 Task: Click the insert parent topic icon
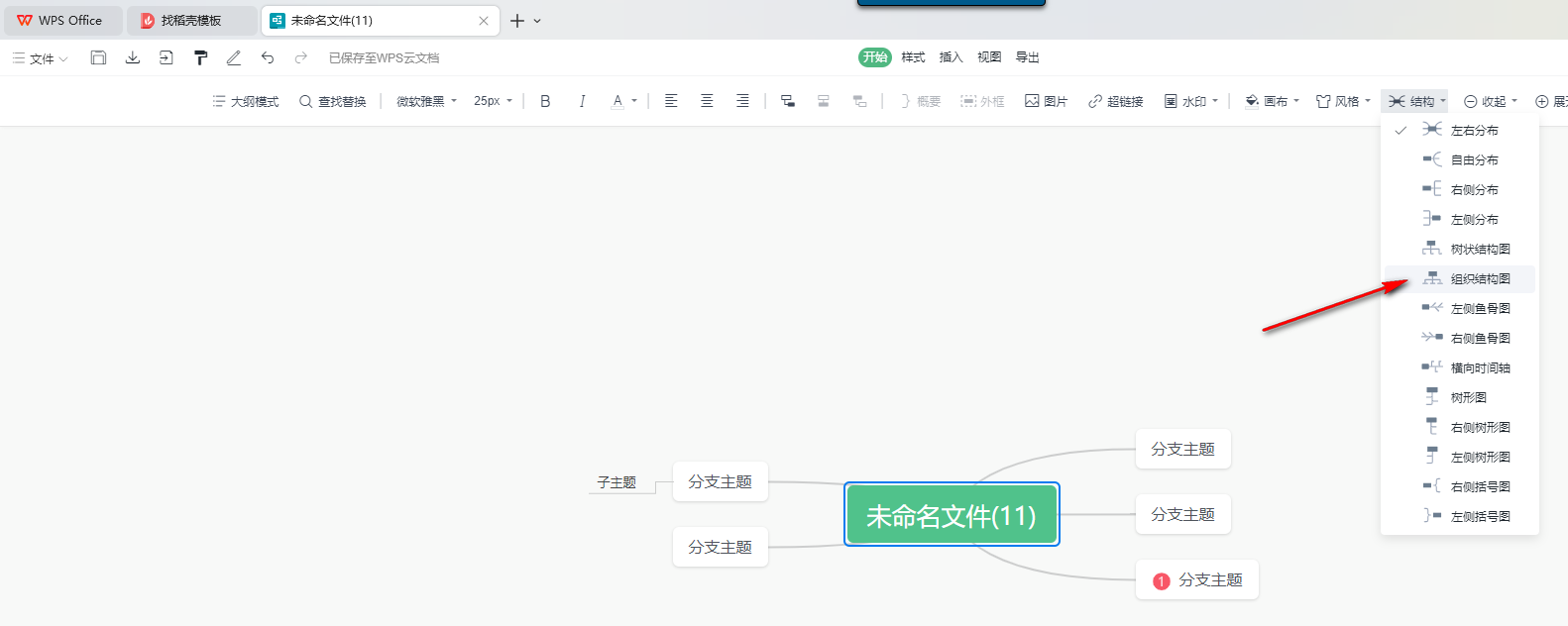(859, 101)
